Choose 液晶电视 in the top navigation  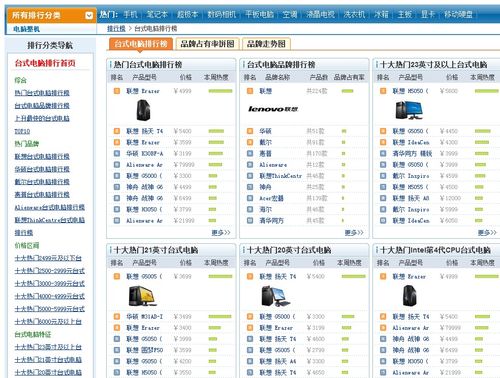click(x=320, y=15)
